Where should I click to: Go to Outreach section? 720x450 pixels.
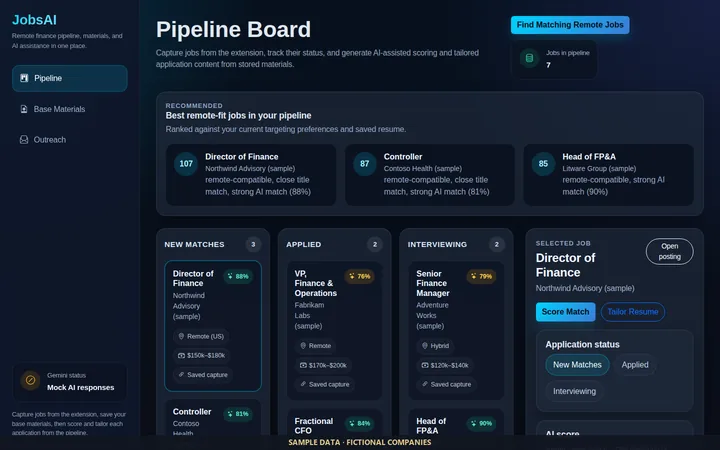(69, 140)
